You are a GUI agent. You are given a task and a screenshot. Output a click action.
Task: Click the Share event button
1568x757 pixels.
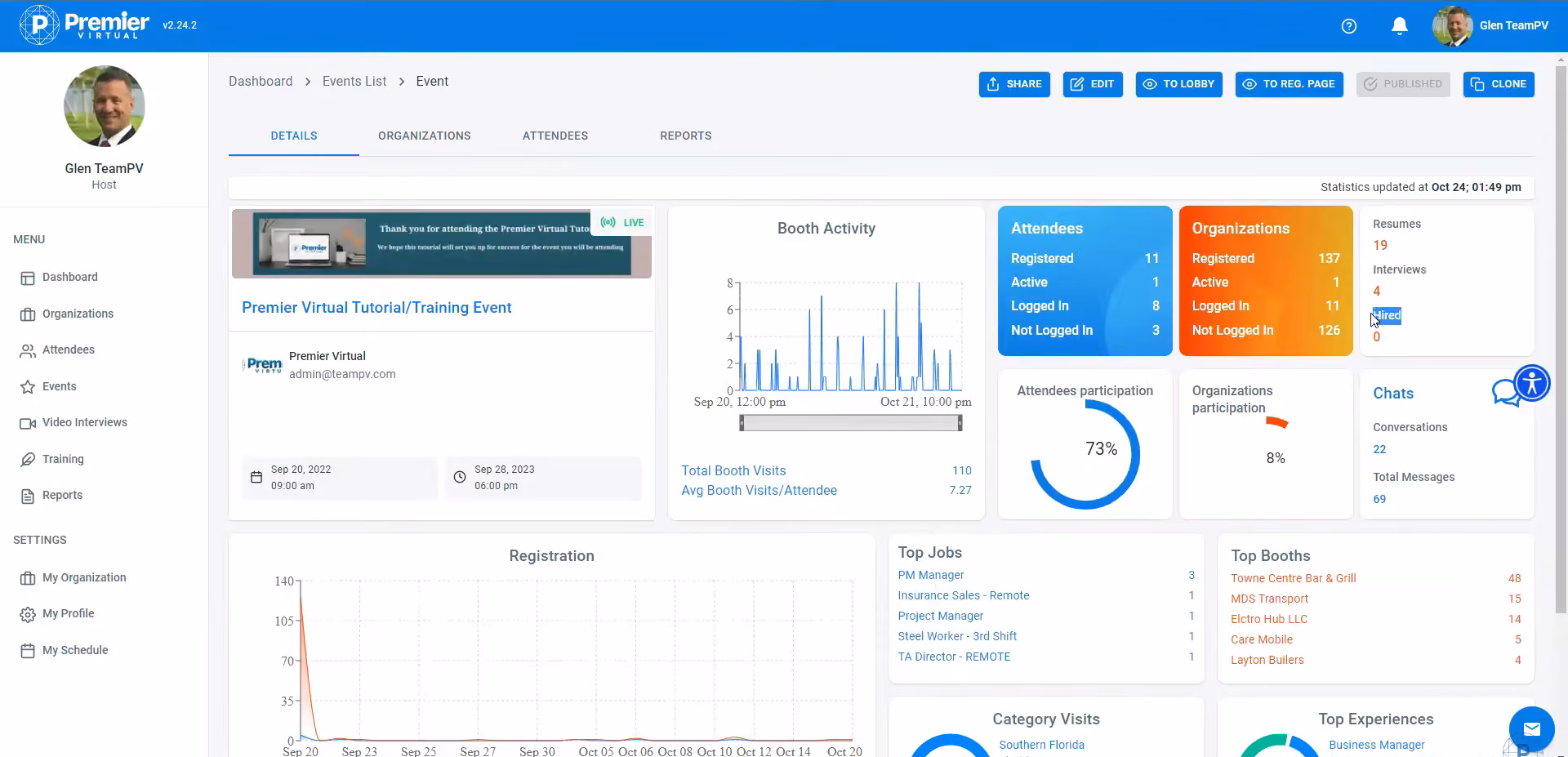coord(1014,84)
